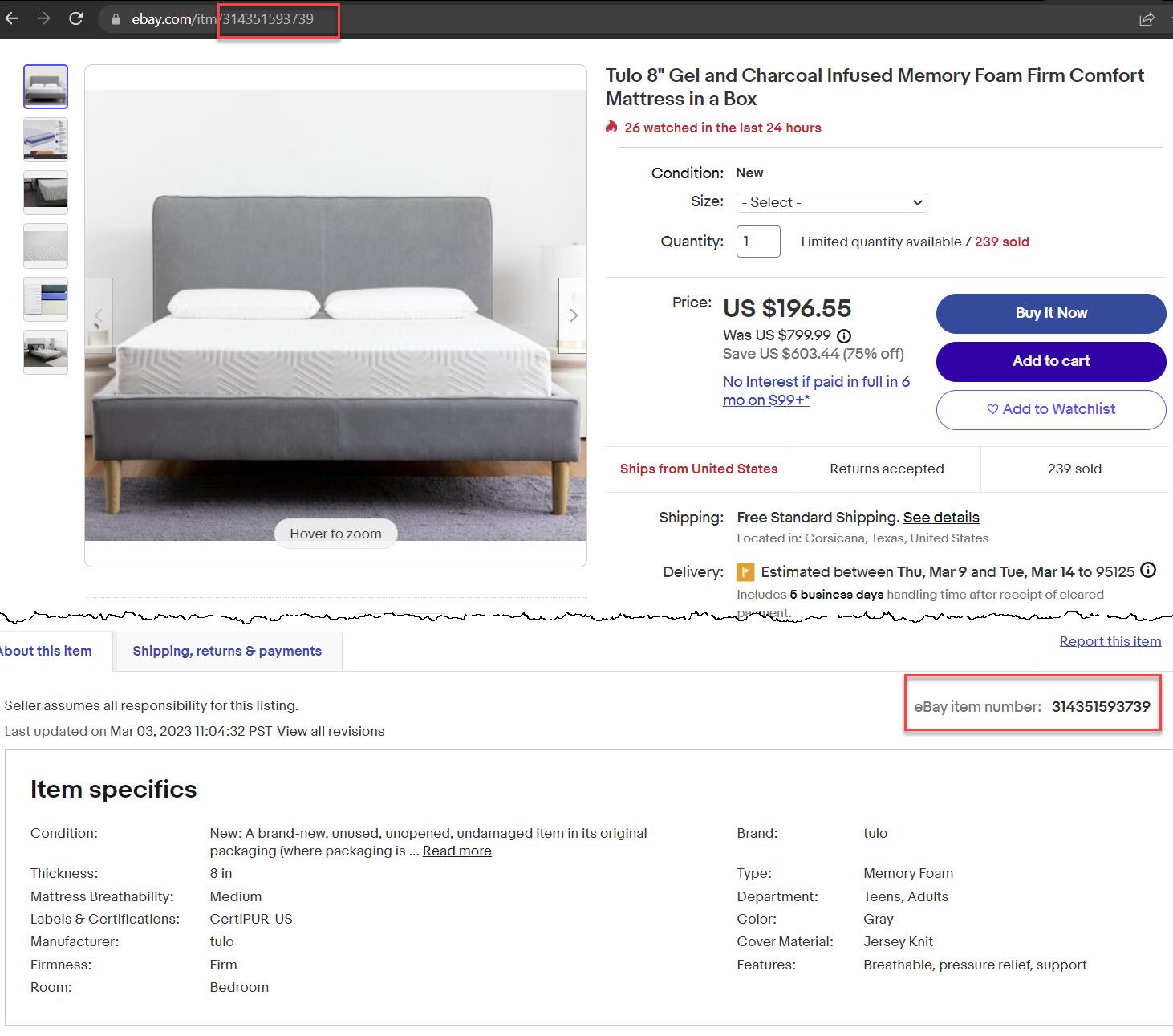Open the Size select dropdown

tap(831, 202)
